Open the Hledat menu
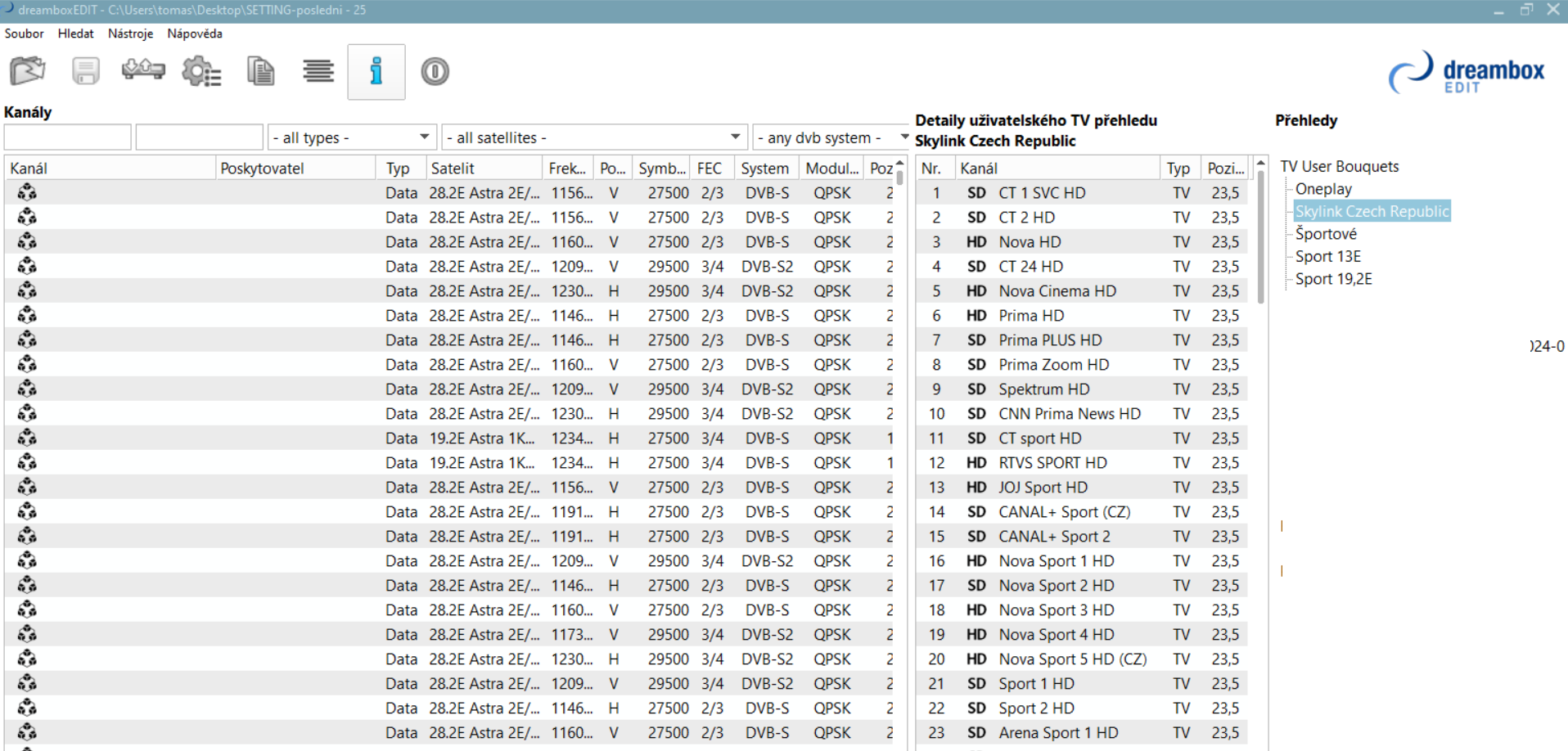This screenshot has height=751, width=1568. [75, 34]
